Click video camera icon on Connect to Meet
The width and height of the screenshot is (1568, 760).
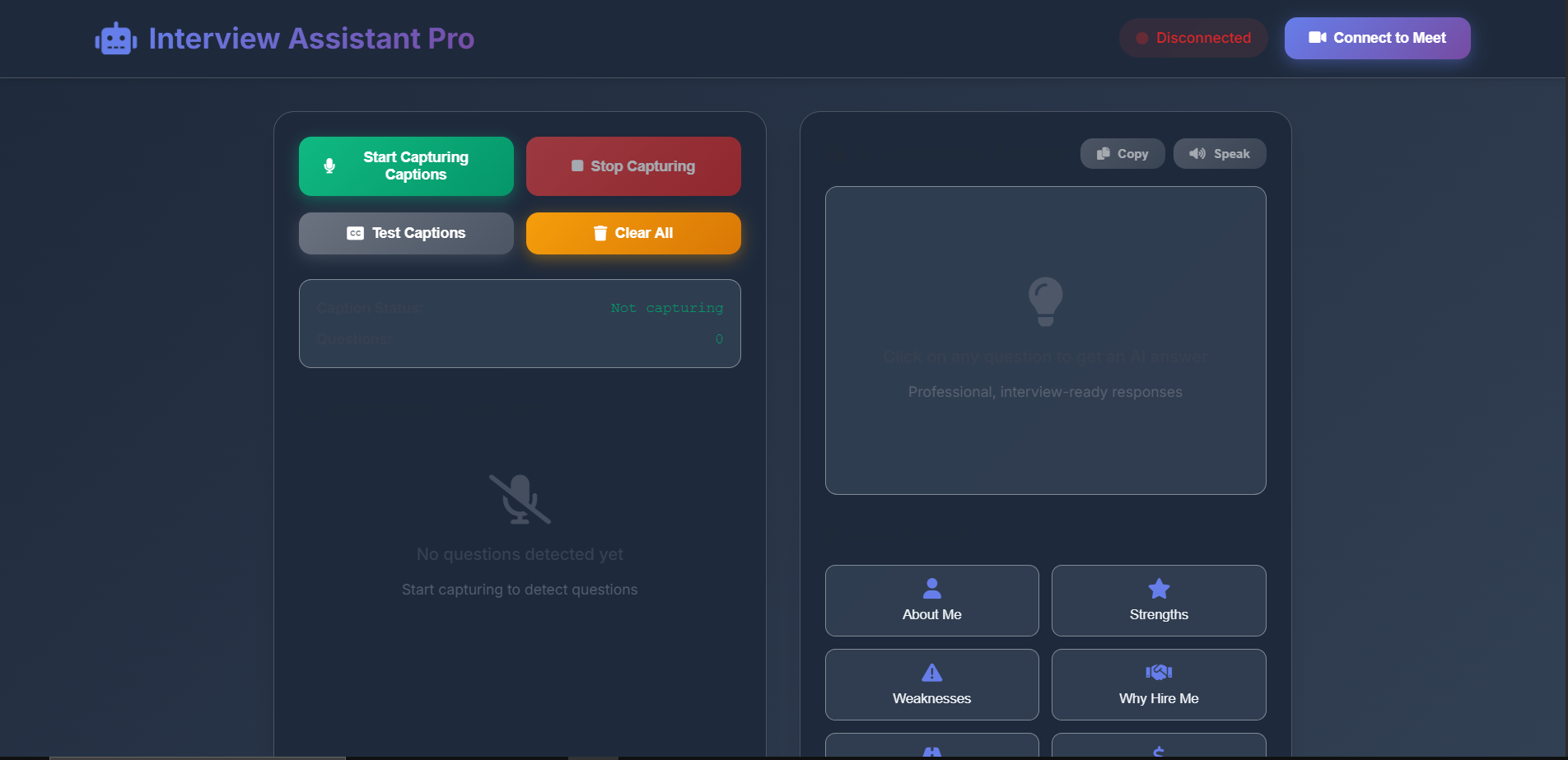tap(1317, 38)
